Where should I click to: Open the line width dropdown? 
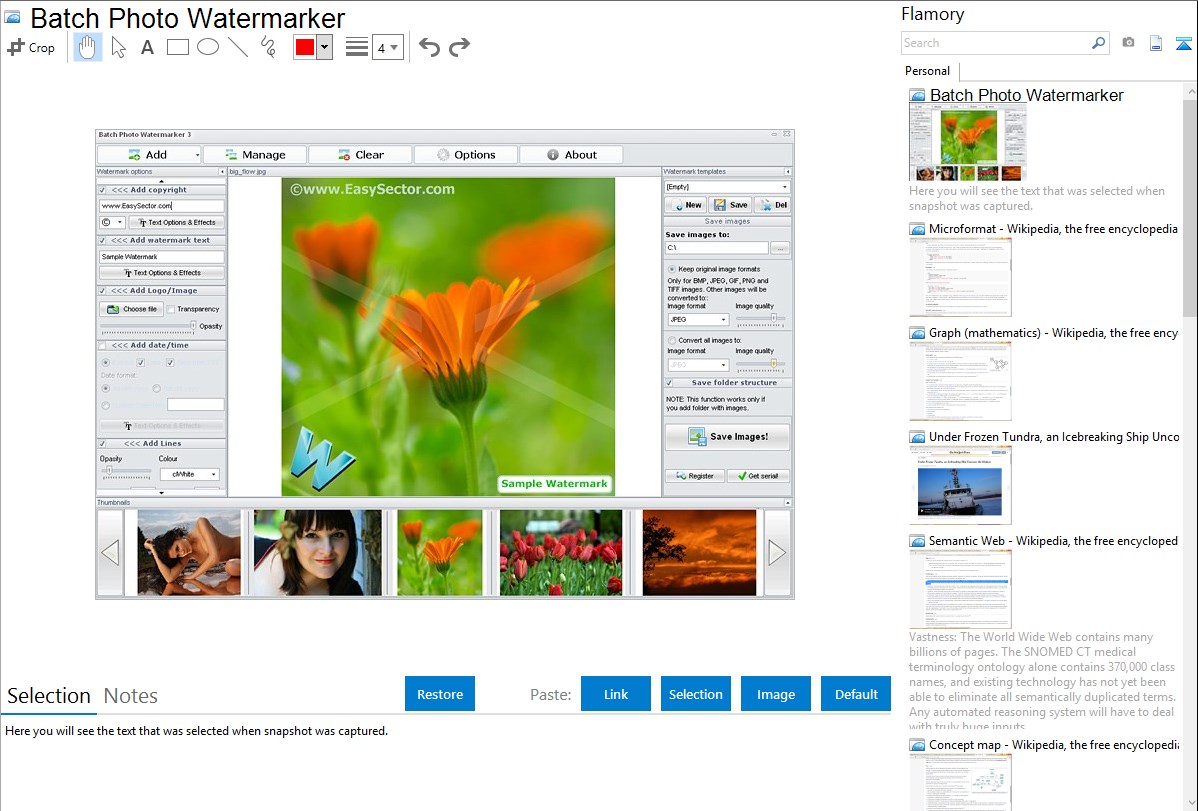pyautogui.click(x=387, y=47)
